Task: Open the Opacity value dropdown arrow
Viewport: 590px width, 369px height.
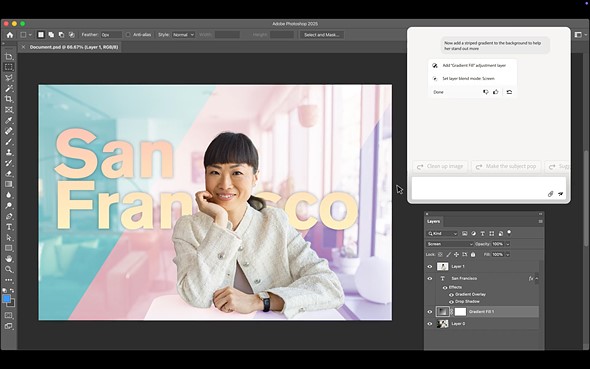Action: coord(508,244)
